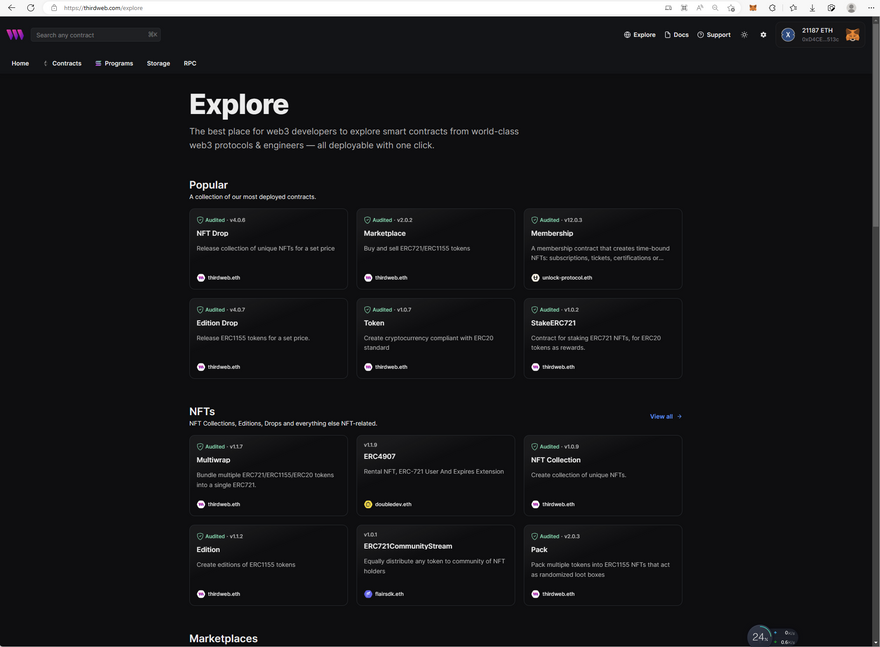Open Explore link with globe icon

(x=640, y=35)
